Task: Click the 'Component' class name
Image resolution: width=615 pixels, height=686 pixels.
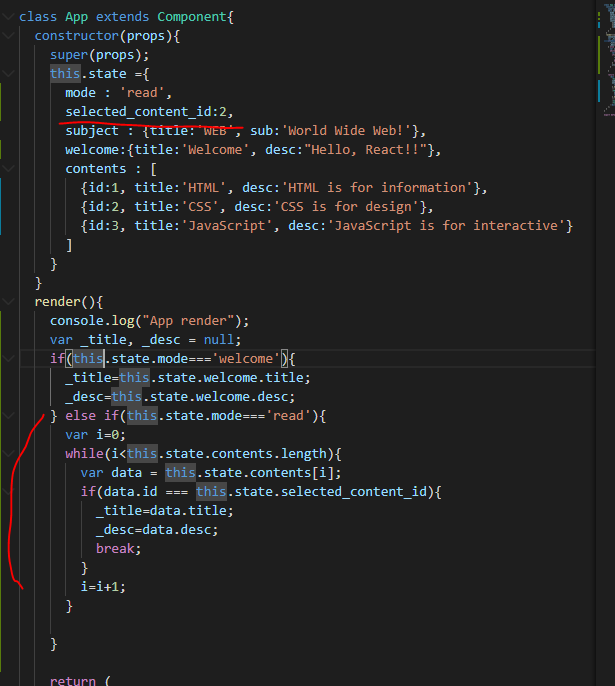Action: pyautogui.click(x=192, y=17)
